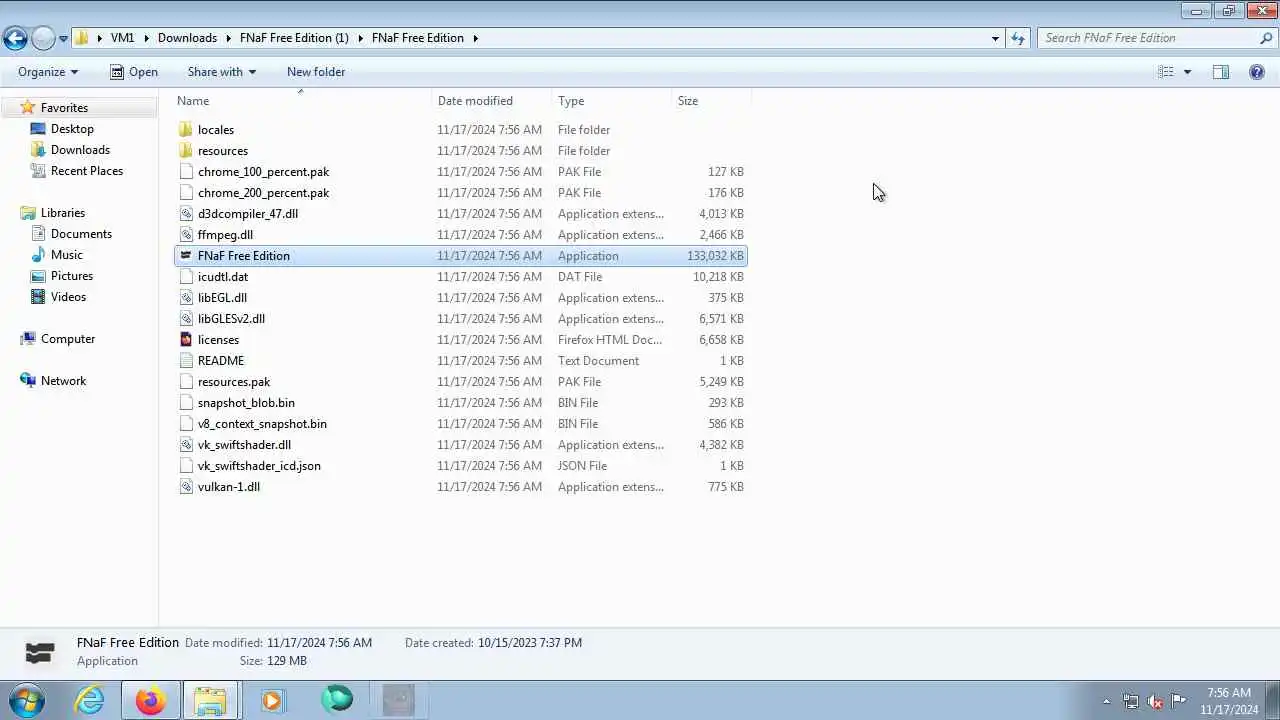
Task: Select libEGL.dll file icon
Action: [186, 298]
